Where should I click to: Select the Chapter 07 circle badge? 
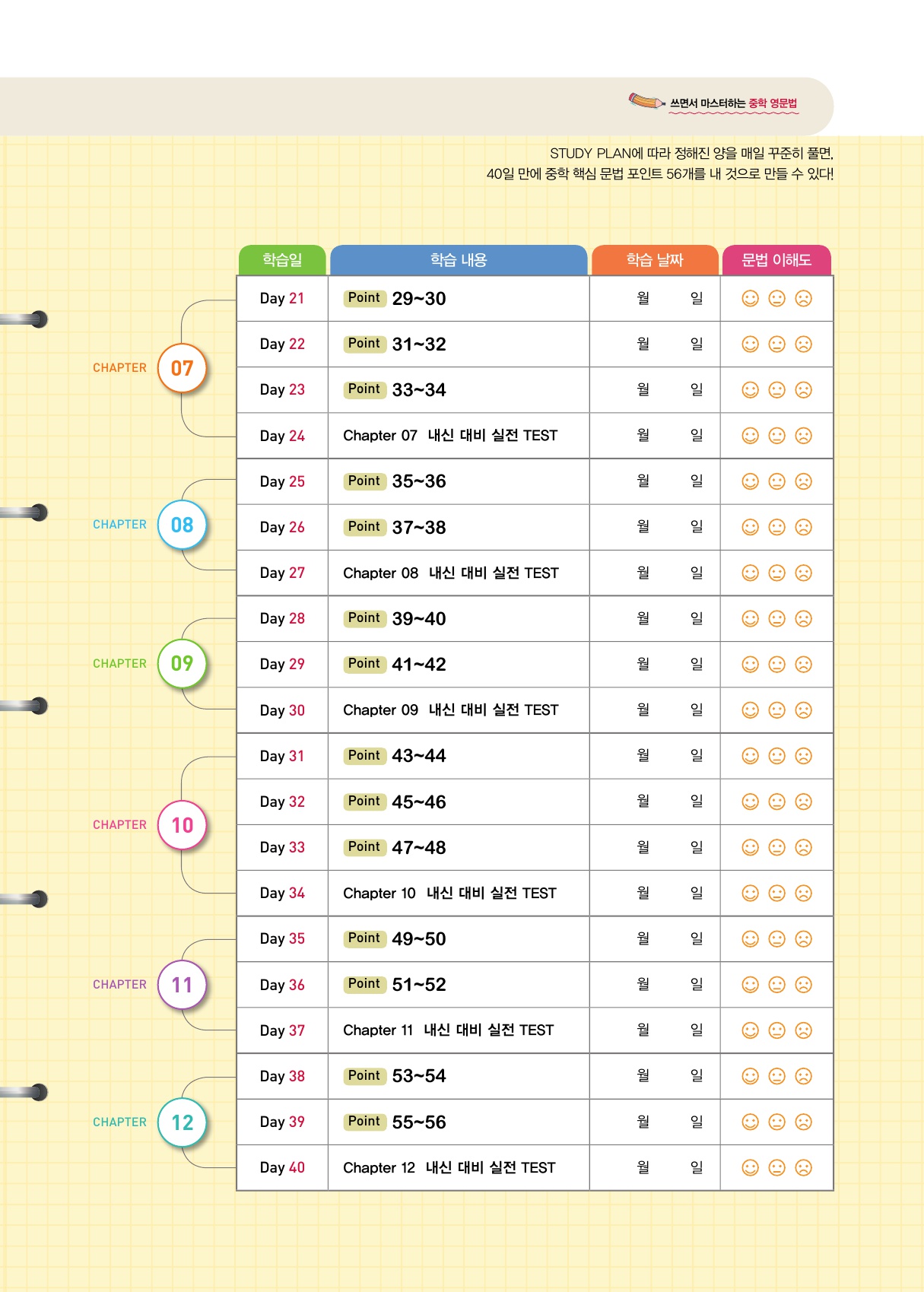pyautogui.click(x=182, y=369)
